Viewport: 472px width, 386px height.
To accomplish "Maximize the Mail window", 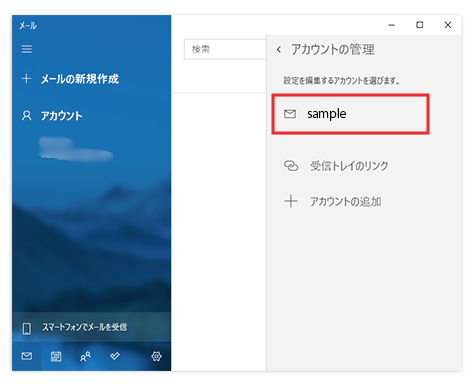I will pyautogui.click(x=420, y=25).
